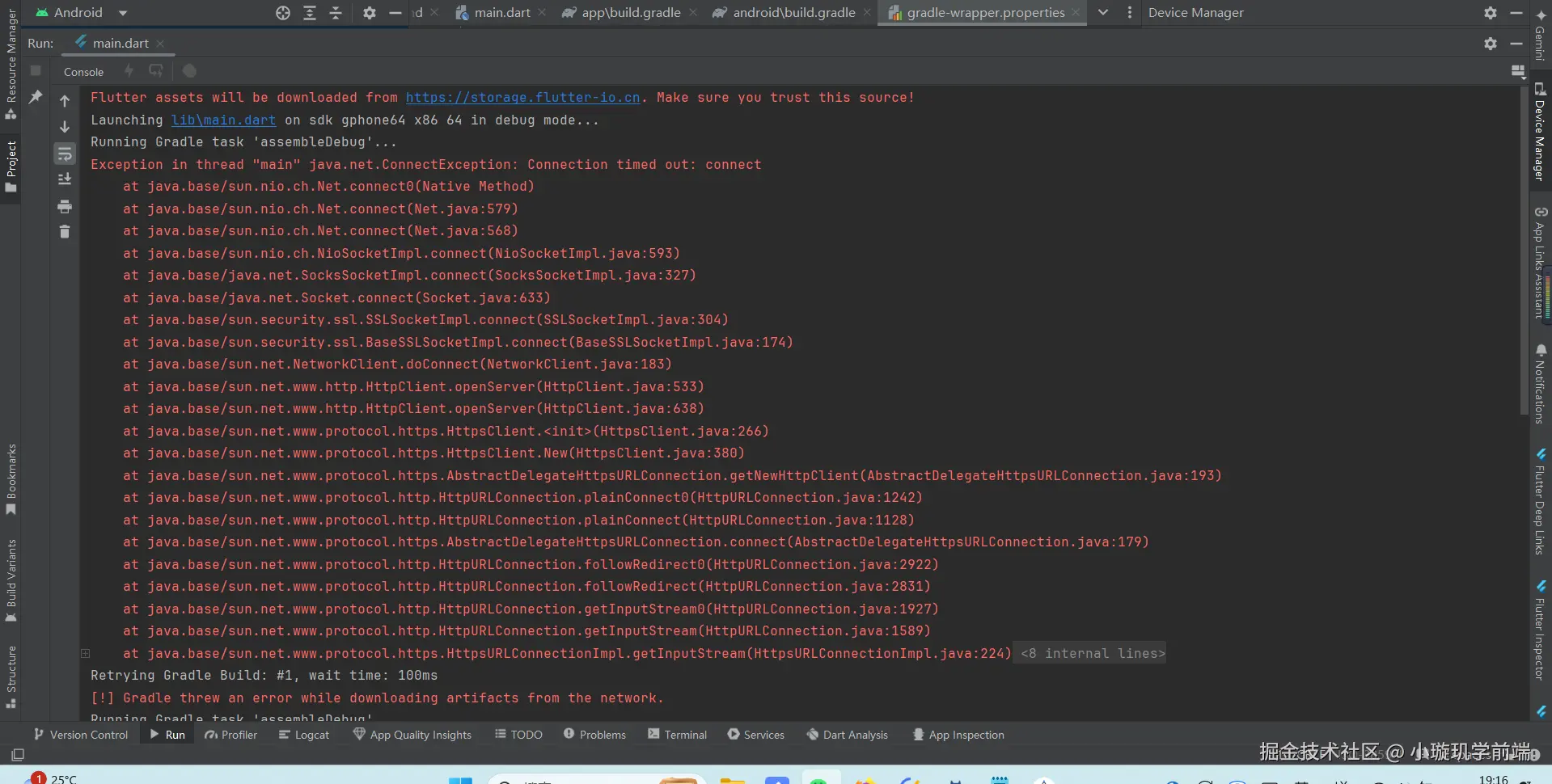The height and width of the screenshot is (784, 1552).
Task: Open Project panel gear options
Action: (369, 13)
